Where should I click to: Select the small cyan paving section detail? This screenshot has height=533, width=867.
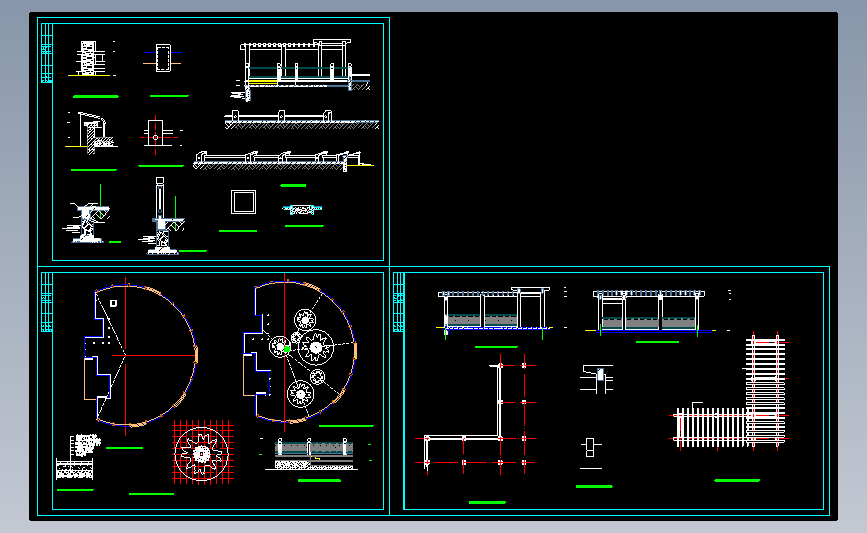302,210
